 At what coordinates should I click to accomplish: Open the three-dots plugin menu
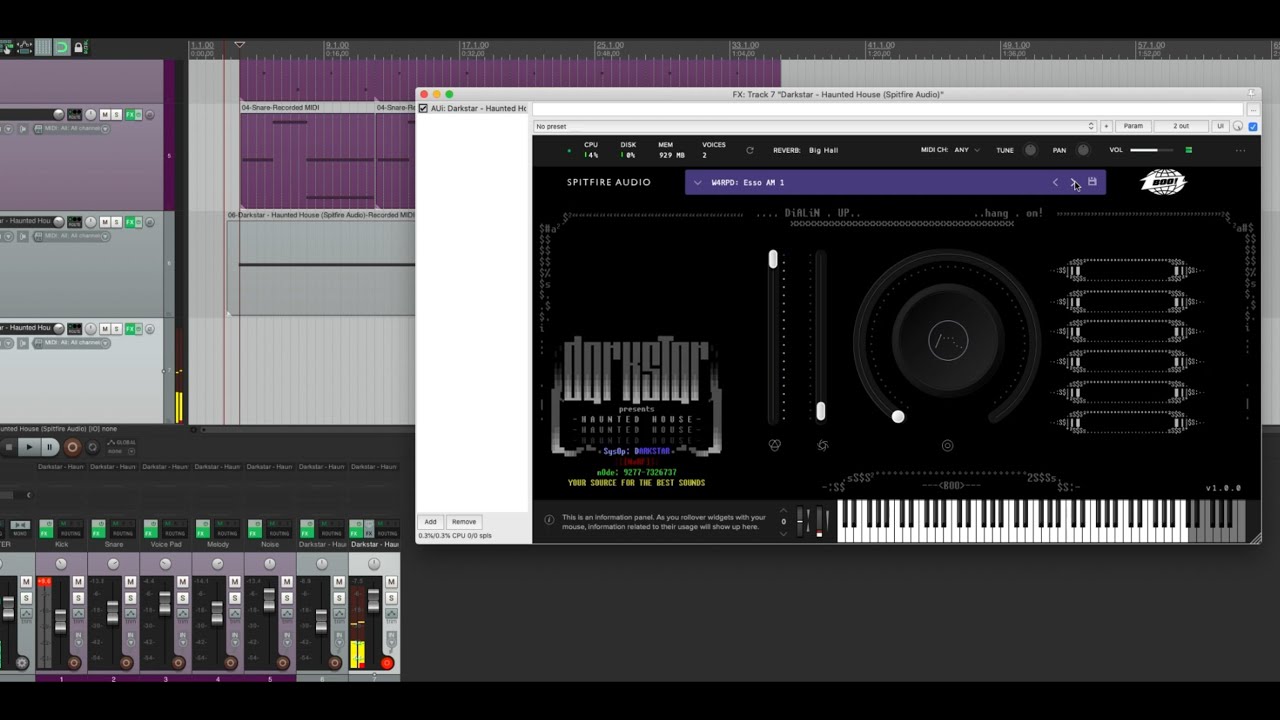coord(1240,150)
